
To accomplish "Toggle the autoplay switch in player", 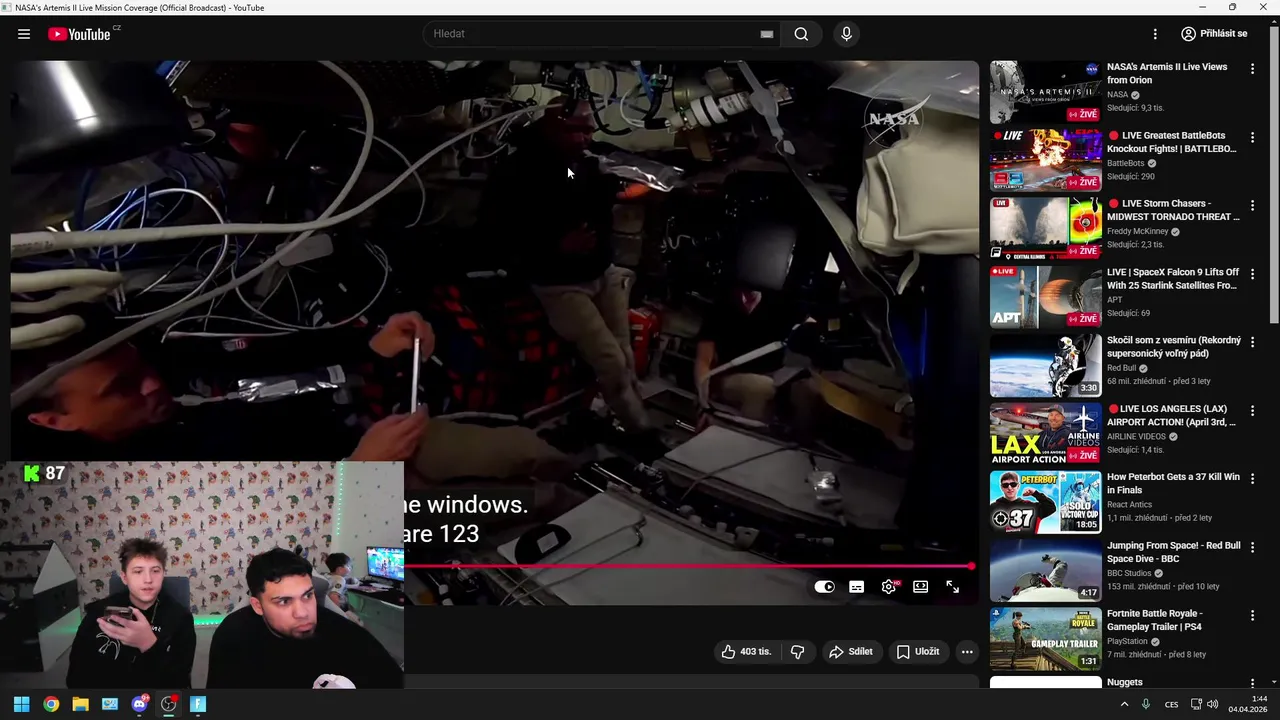I will click(x=824, y=587).
